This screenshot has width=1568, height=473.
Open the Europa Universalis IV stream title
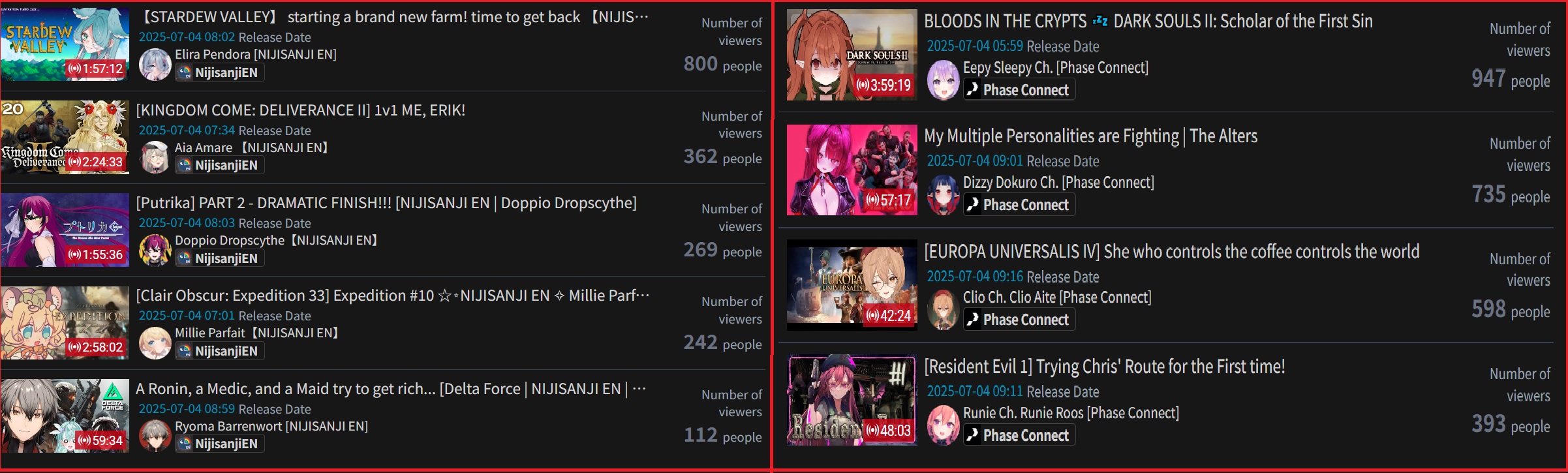pyautogui.click(x=1172, y=252)
